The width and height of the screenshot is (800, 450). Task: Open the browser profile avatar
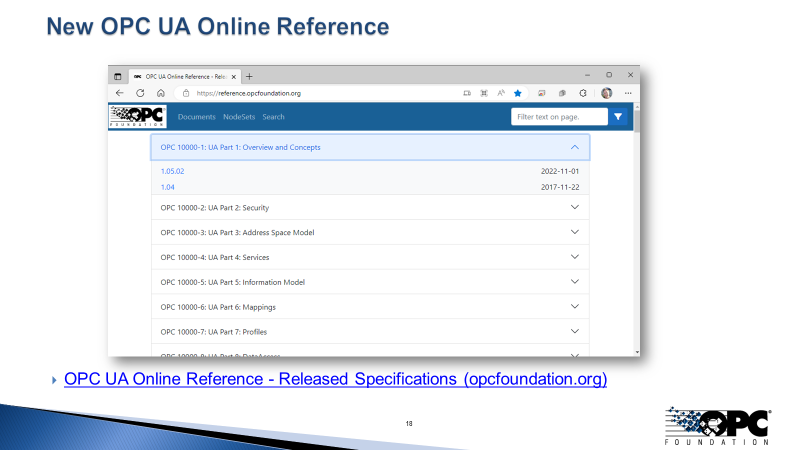coord(607,93)
